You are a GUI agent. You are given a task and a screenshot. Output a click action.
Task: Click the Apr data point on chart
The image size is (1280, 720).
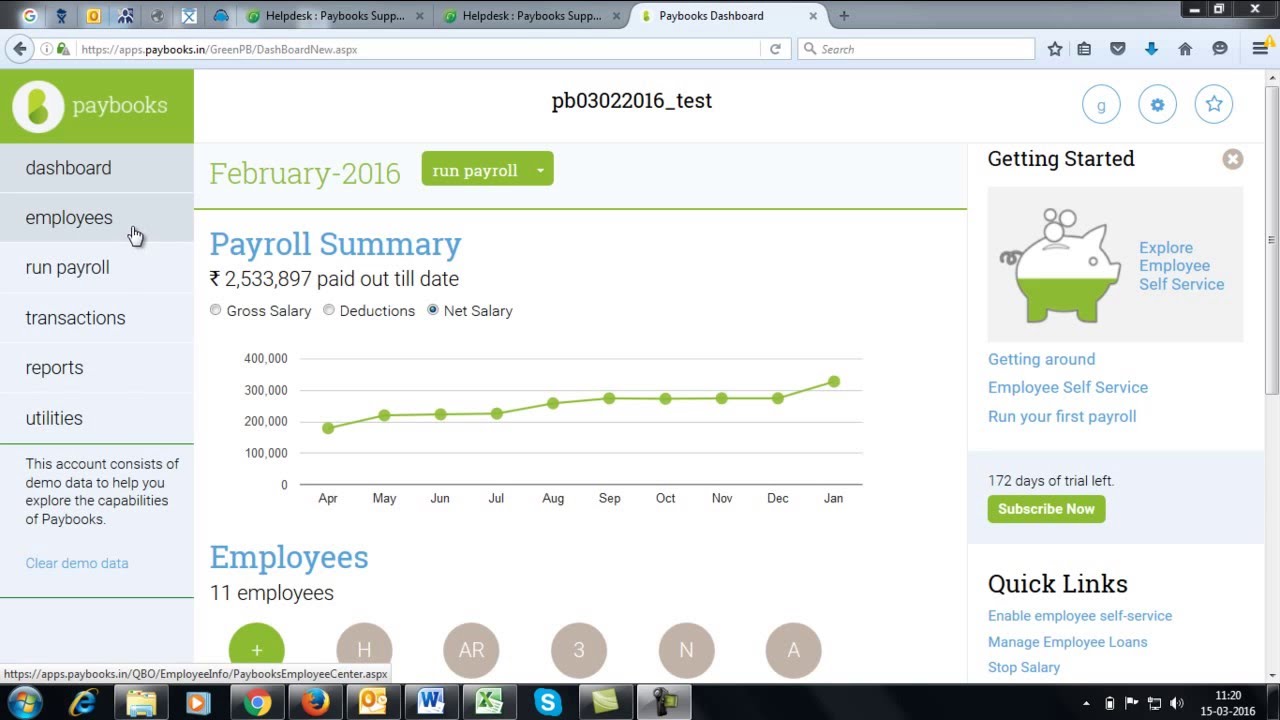(328, 428)
